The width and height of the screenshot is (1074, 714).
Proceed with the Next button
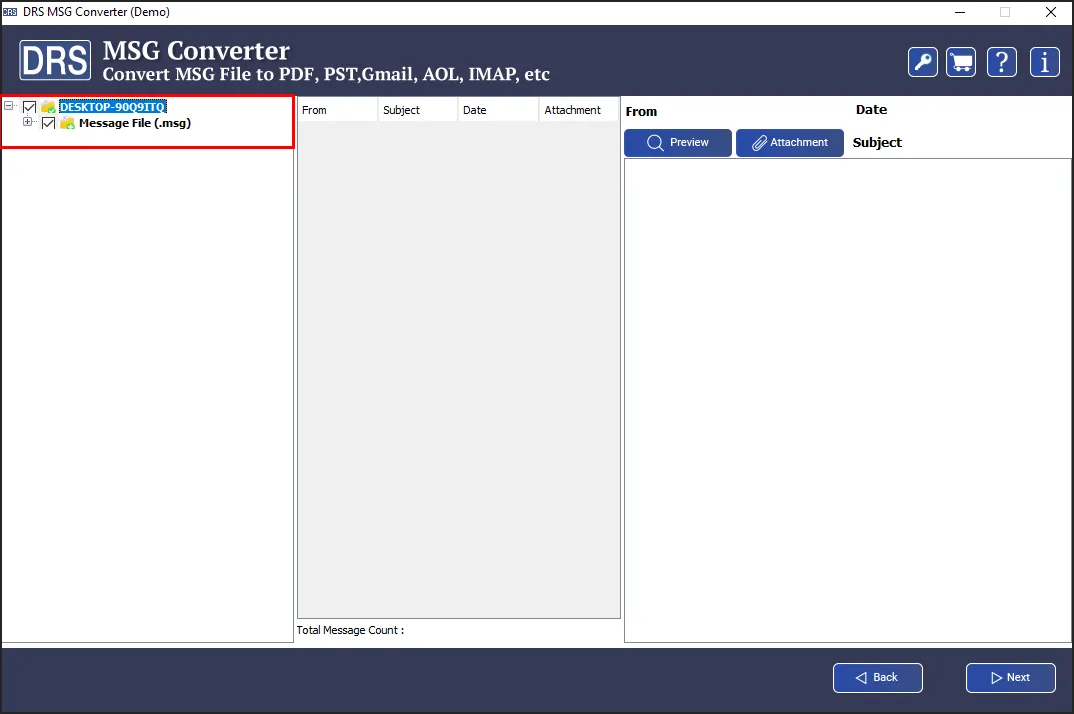click(1010, 678)
